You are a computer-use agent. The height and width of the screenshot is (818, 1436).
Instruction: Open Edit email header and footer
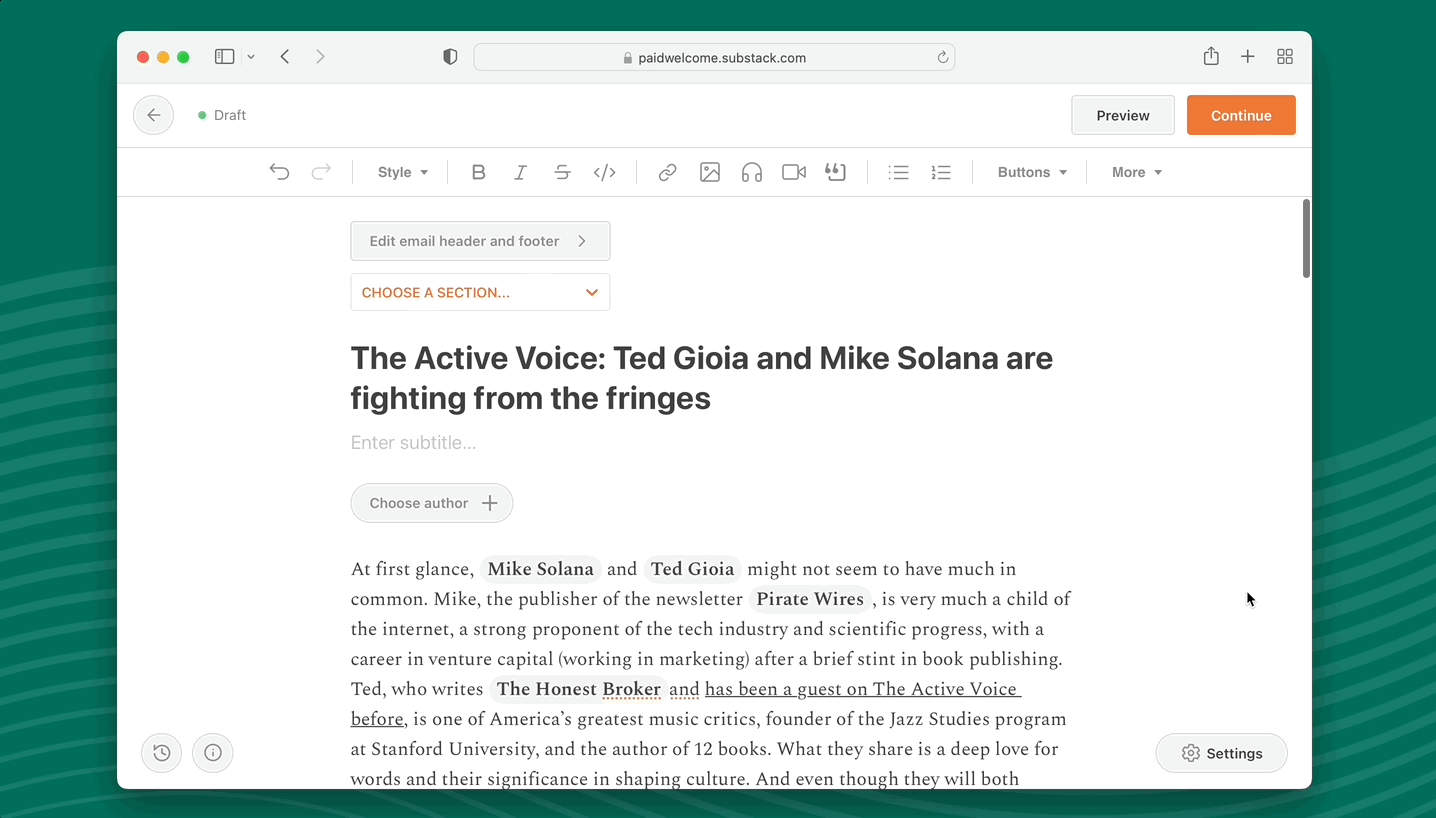tap(480, 241)
